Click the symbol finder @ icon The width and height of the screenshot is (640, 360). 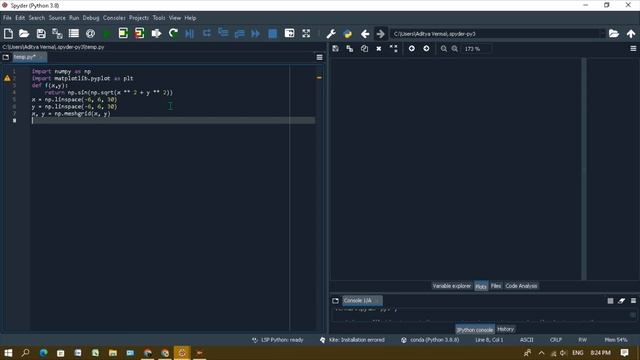(91, 33)
